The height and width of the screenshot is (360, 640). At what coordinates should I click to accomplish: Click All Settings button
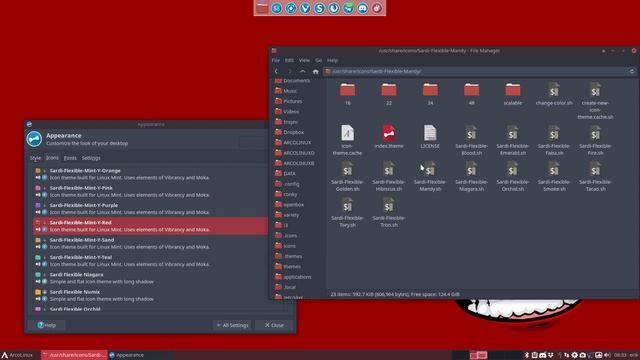(232, 325)
